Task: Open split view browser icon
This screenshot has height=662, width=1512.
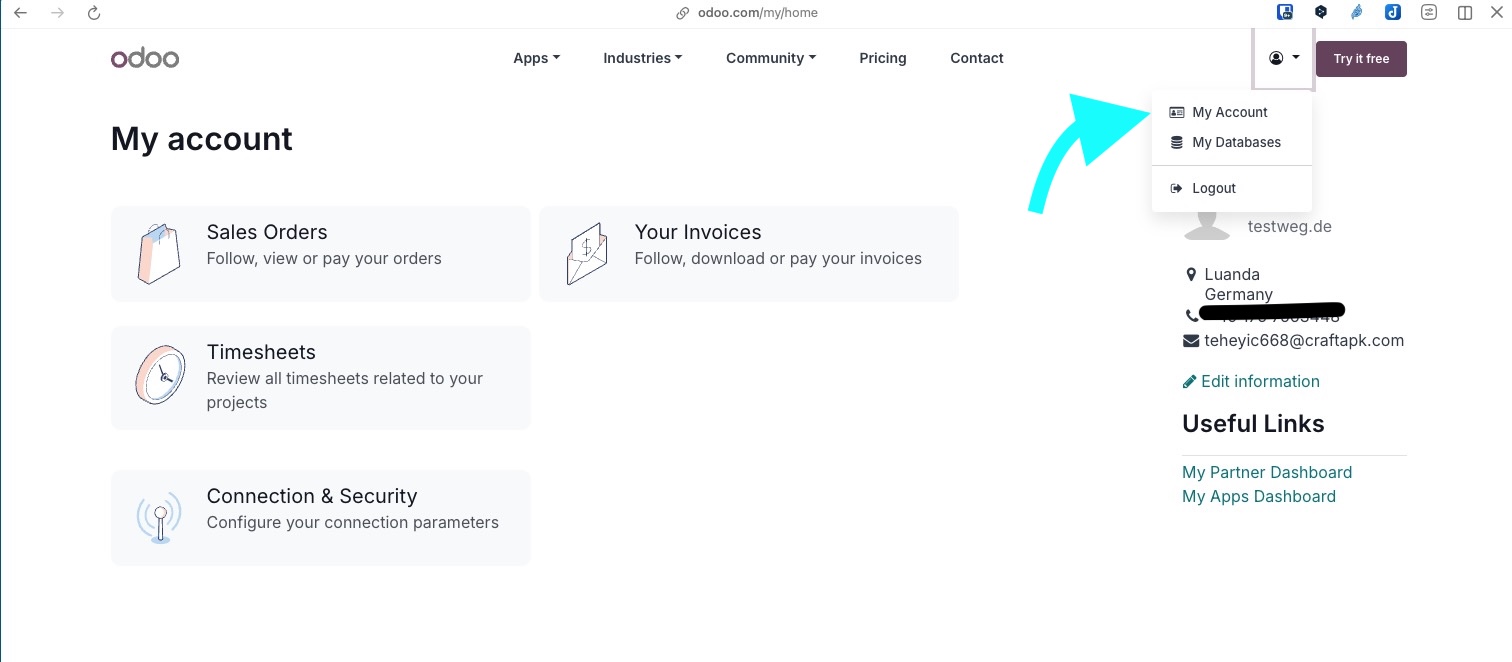Action: pos(1465,13)
